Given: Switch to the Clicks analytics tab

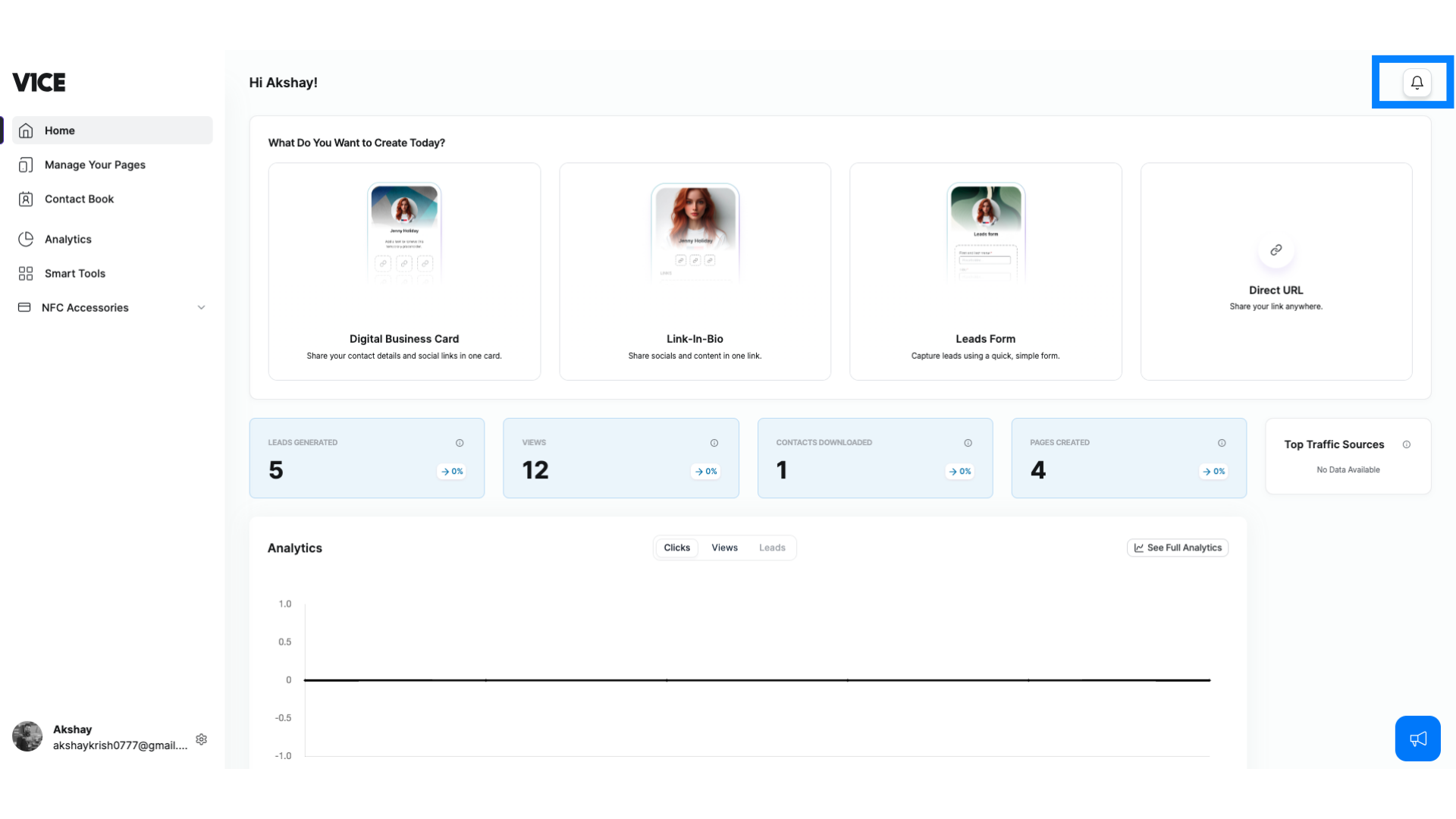Looking at the screenshot, I should point(677,547).
